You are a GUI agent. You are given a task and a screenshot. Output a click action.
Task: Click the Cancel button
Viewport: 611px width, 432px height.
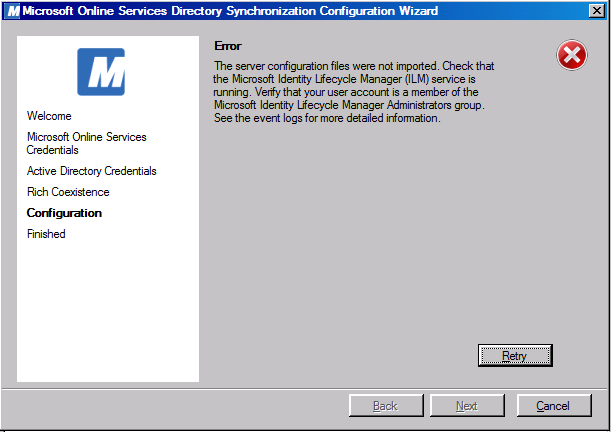pyautogui.click(x=554, y=406)
